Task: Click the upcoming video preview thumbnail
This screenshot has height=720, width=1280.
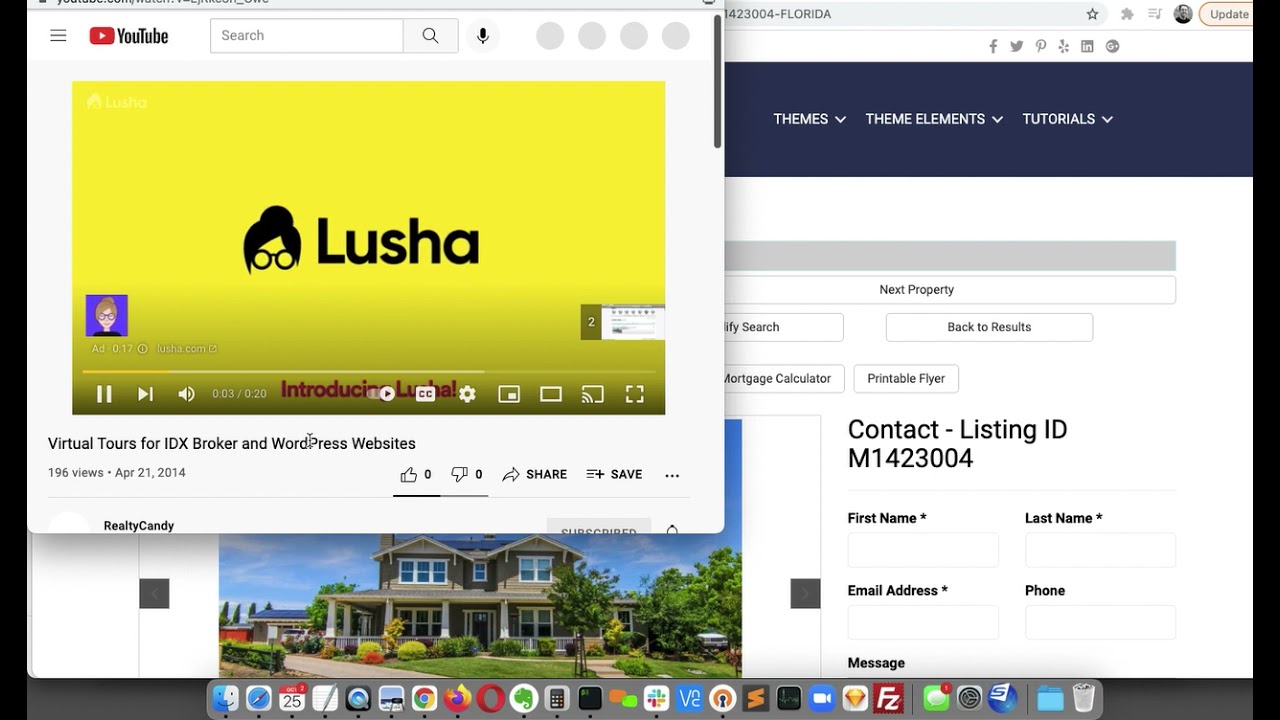Action: pyautogui.click(x=623, y=322)
